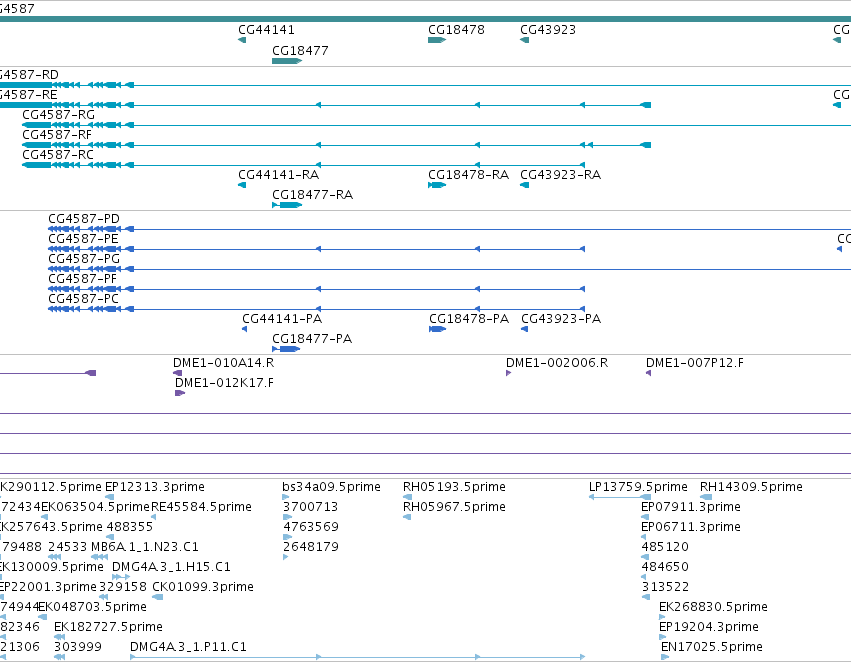Select EST EP12313.3prime label
851x662 pixels.
(155, 487)
